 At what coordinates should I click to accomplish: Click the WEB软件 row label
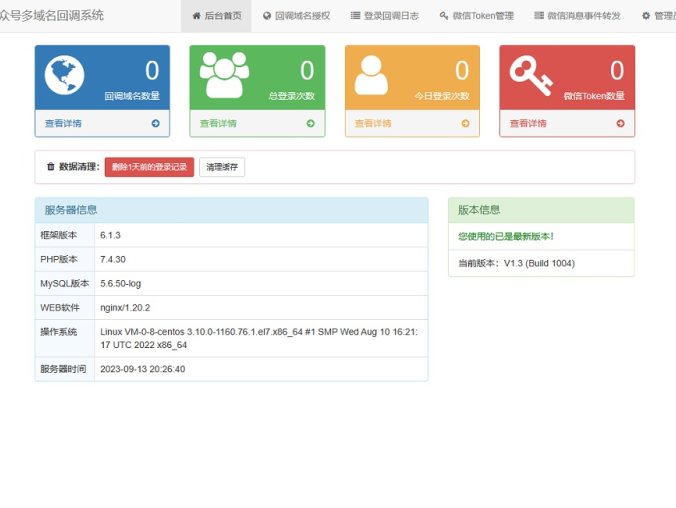coord(60,308)
